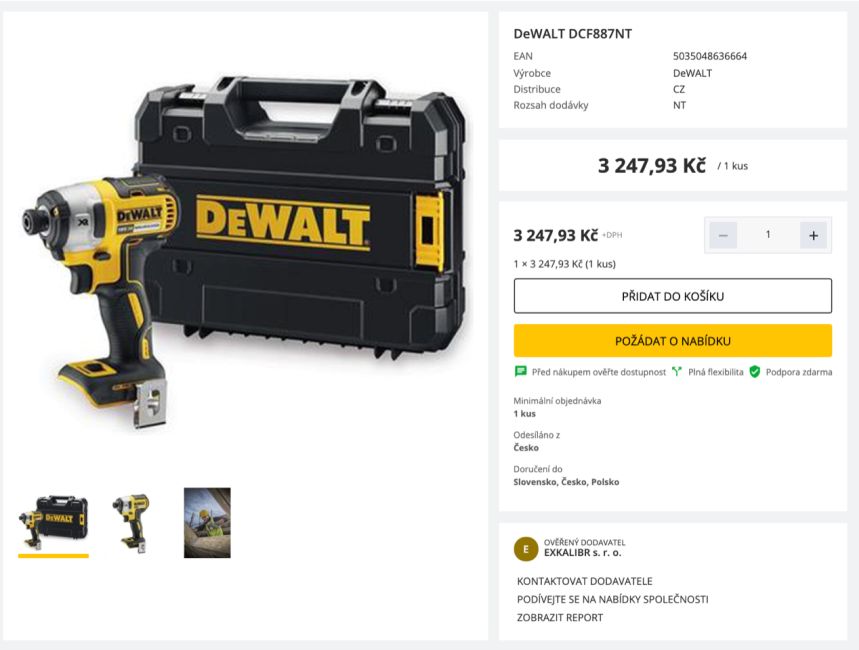
Task: Select the construction worker photo thumbnail
Action: tap(207, 523)
